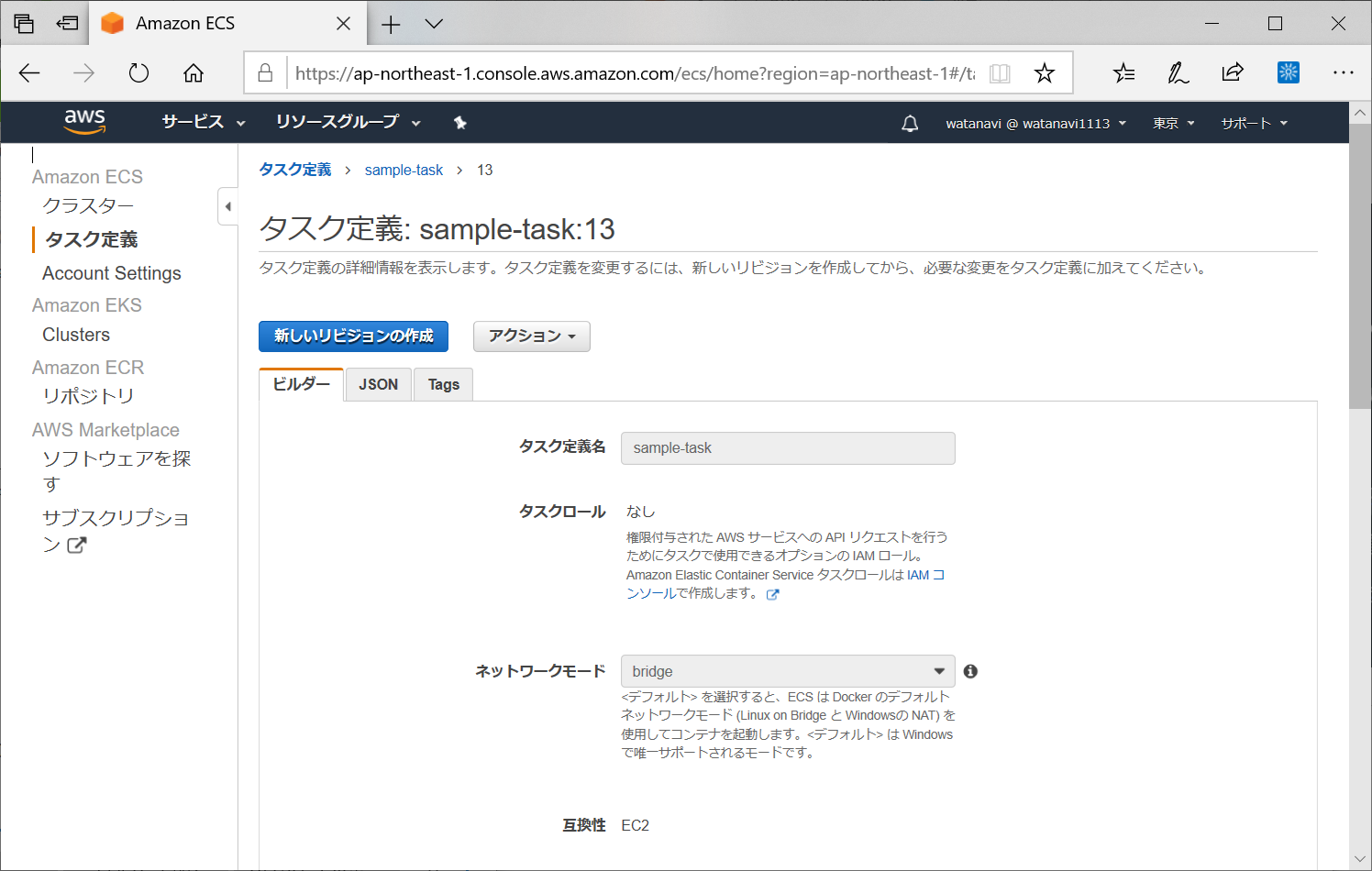1372x871 pixels.
Task: Close the Amazon ECS browser tab
Action: pos(343,24)
